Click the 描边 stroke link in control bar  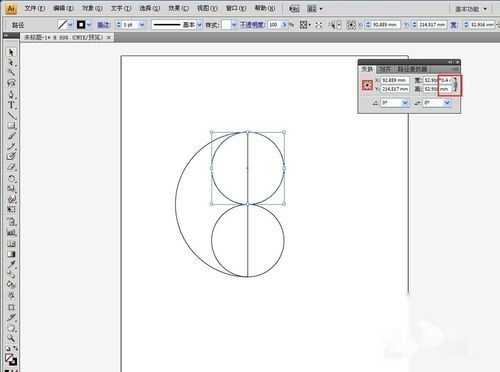click(x=103, y=25)
